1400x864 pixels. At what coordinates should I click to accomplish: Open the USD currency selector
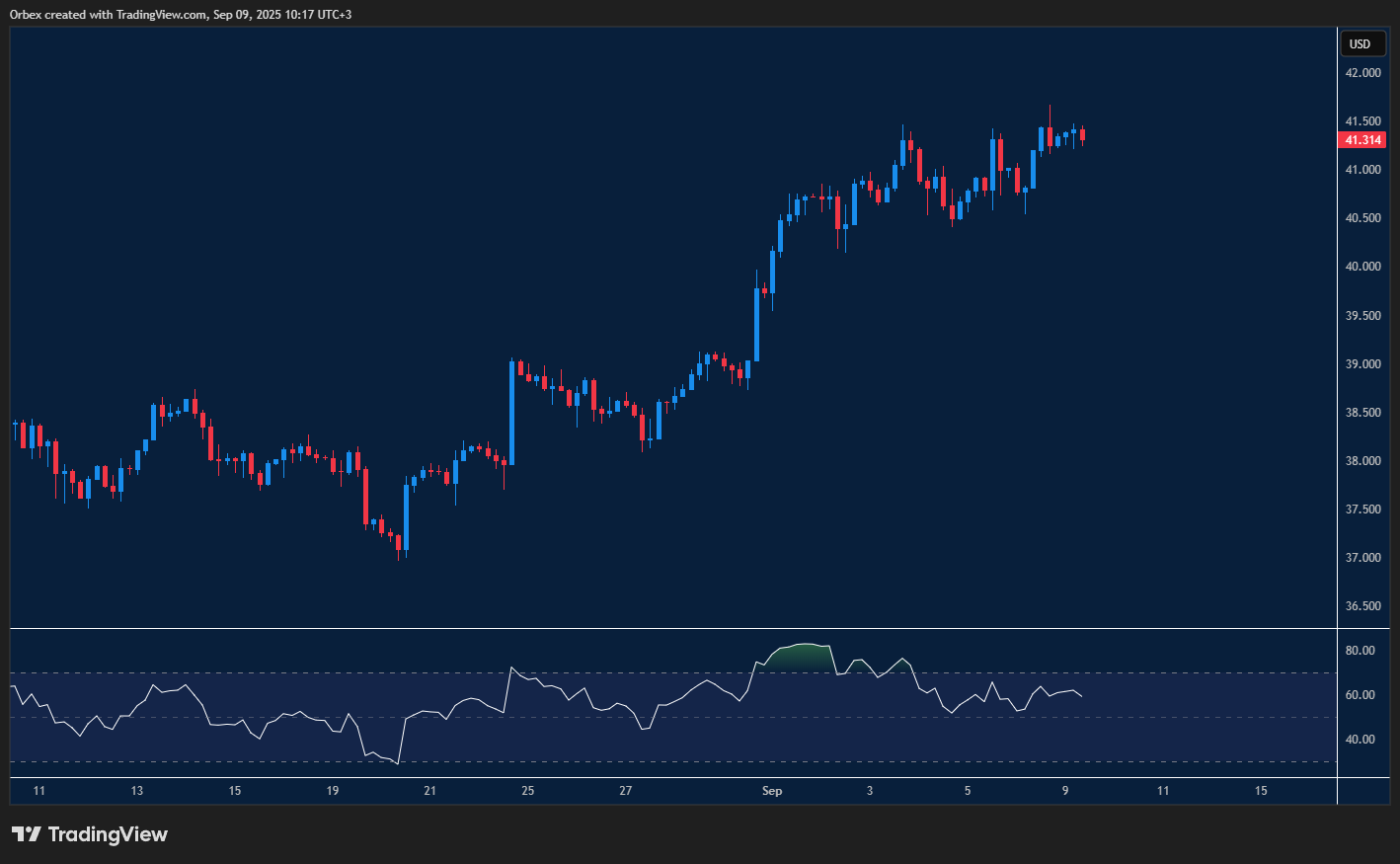(1361, 43)
